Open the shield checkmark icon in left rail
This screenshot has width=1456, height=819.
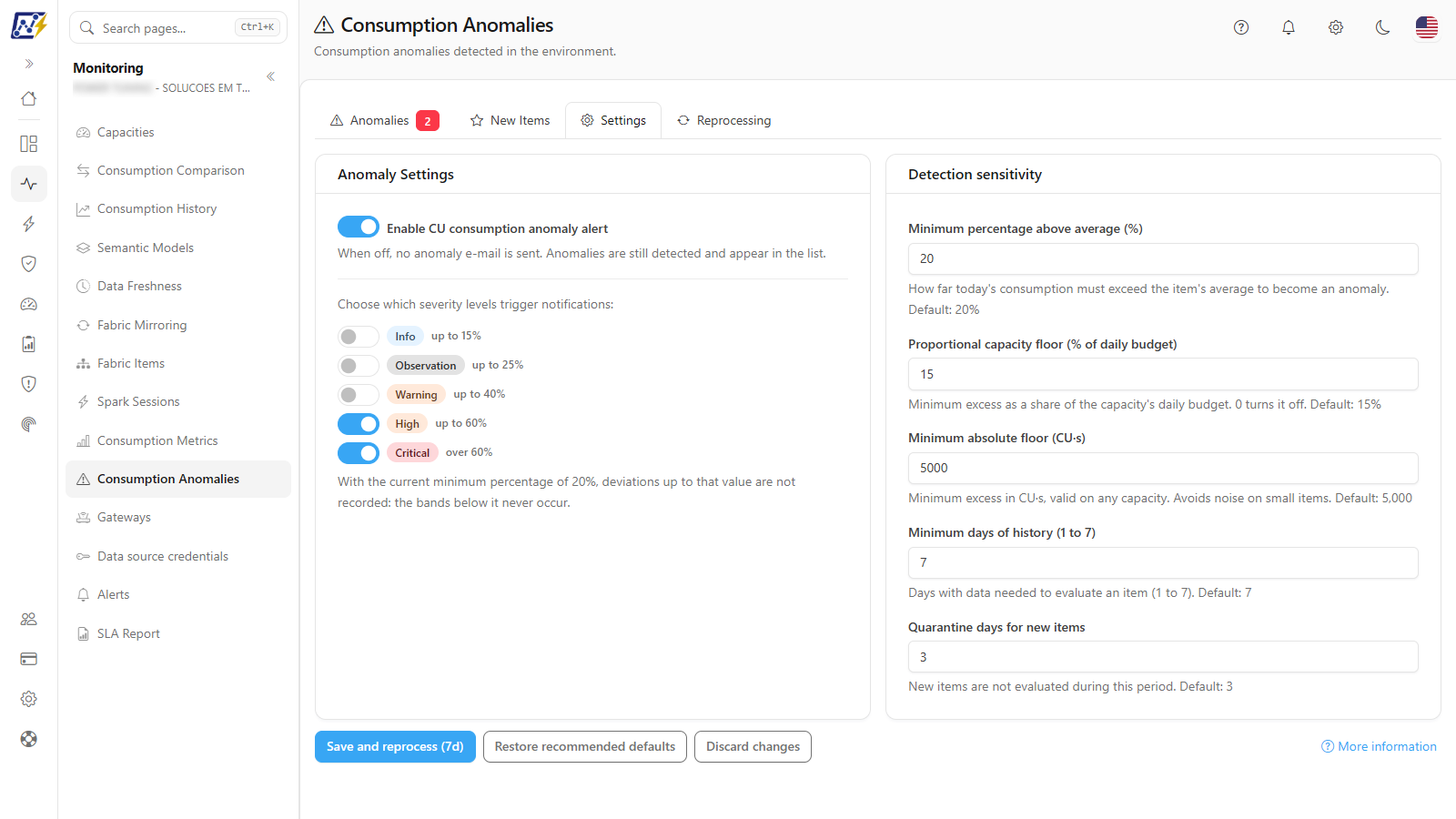pos(29,264)
